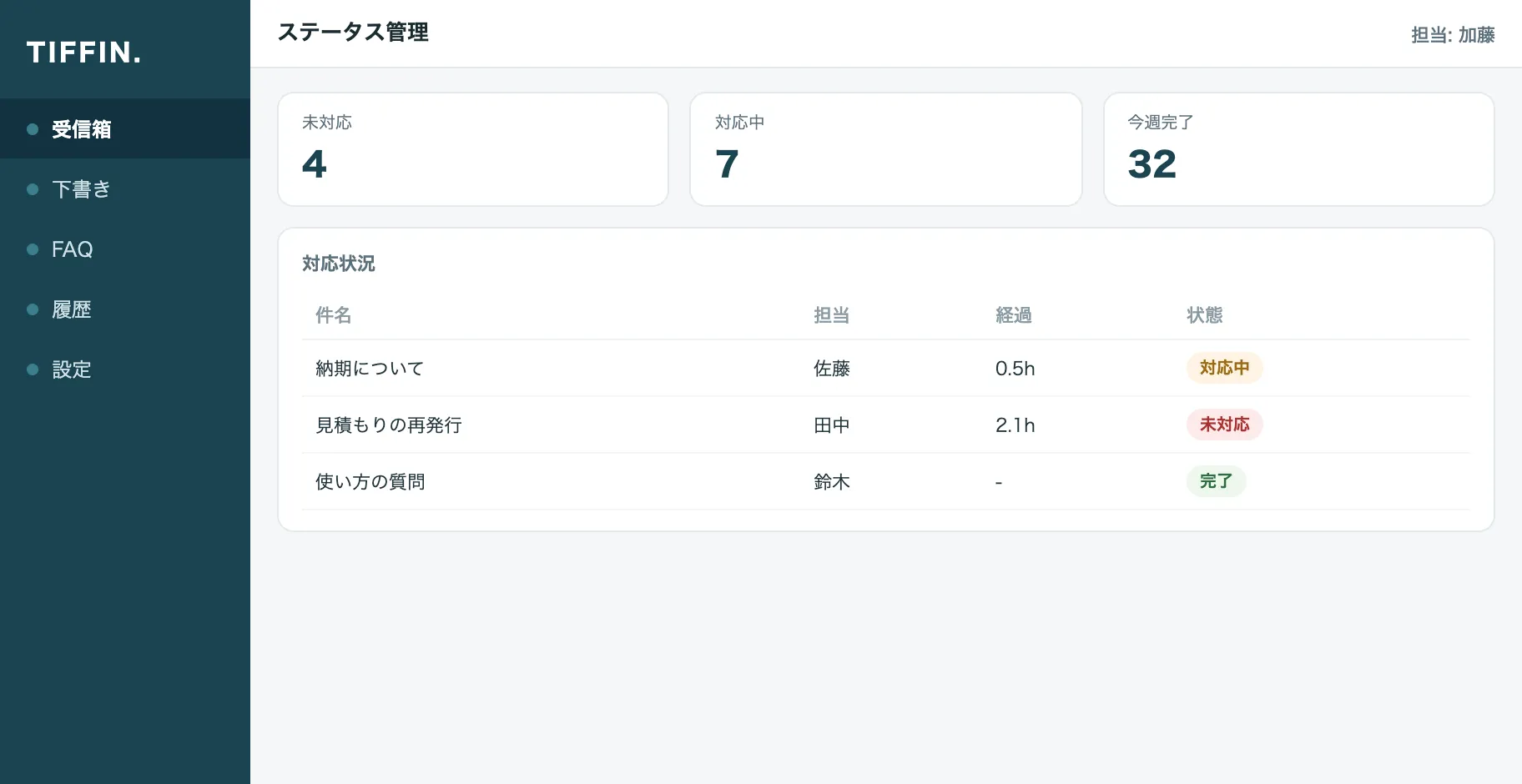Open the 今週完了 summary card

1299,149
